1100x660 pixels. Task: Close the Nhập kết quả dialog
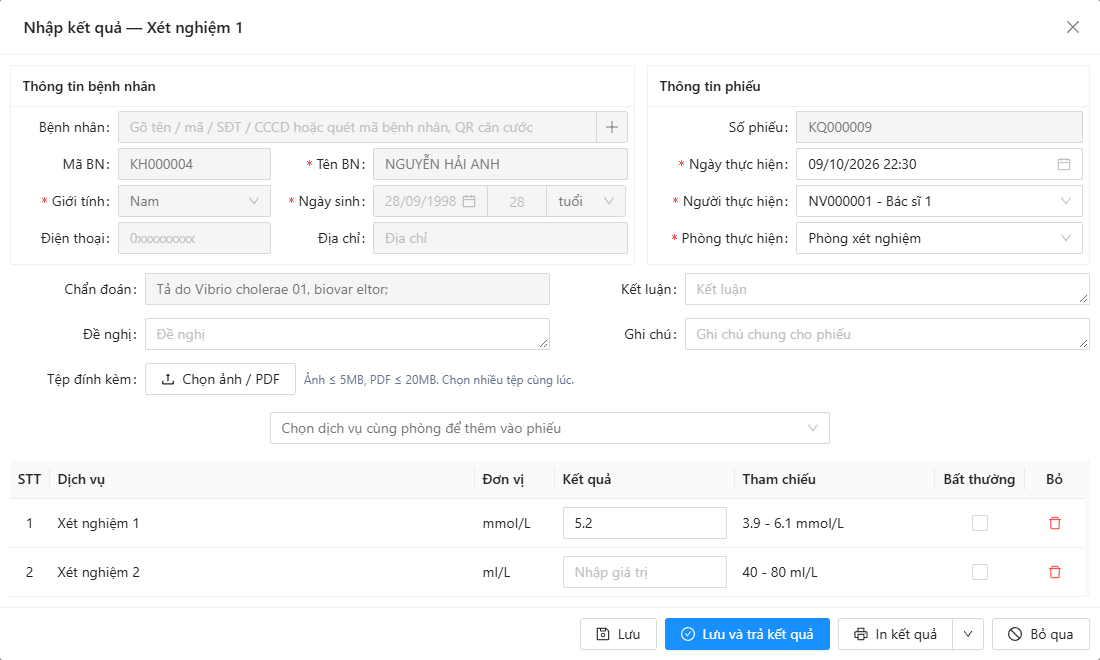click(x=1073, y=27)
